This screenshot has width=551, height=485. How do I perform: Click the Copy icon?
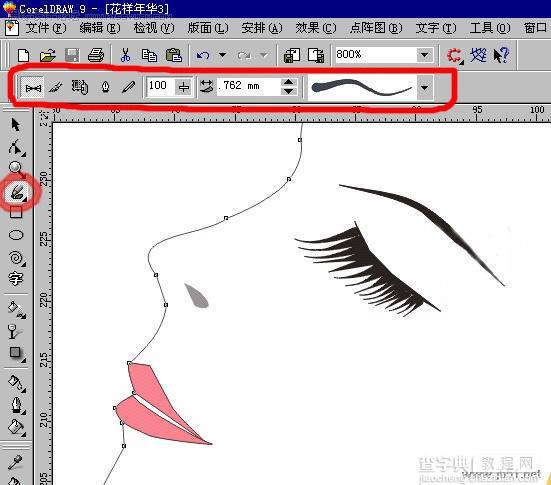point(149,56)
